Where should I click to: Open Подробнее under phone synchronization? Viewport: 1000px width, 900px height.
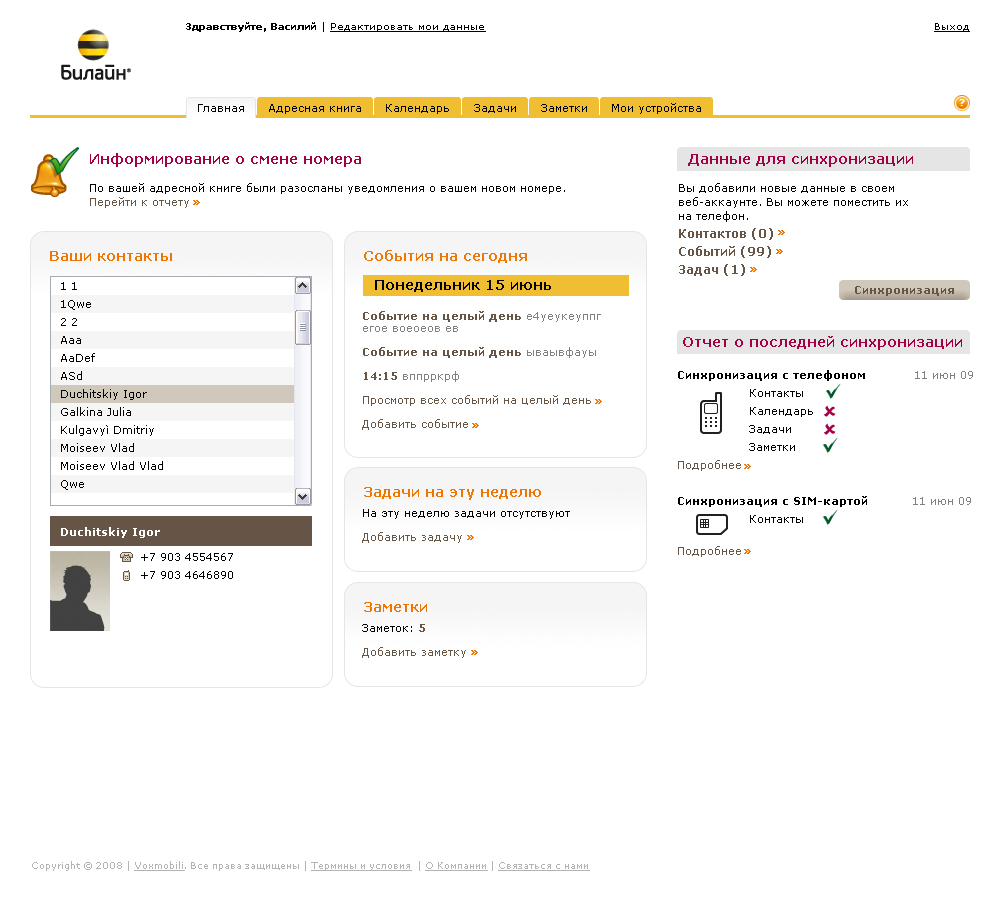[714, 466]
